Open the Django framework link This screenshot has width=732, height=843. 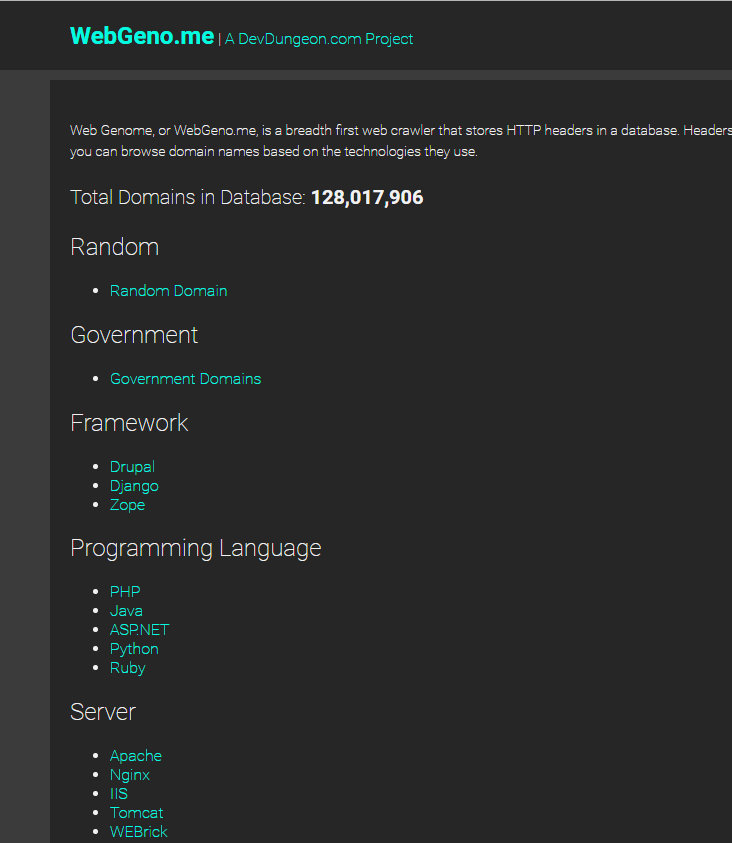[x=134, y=486]
